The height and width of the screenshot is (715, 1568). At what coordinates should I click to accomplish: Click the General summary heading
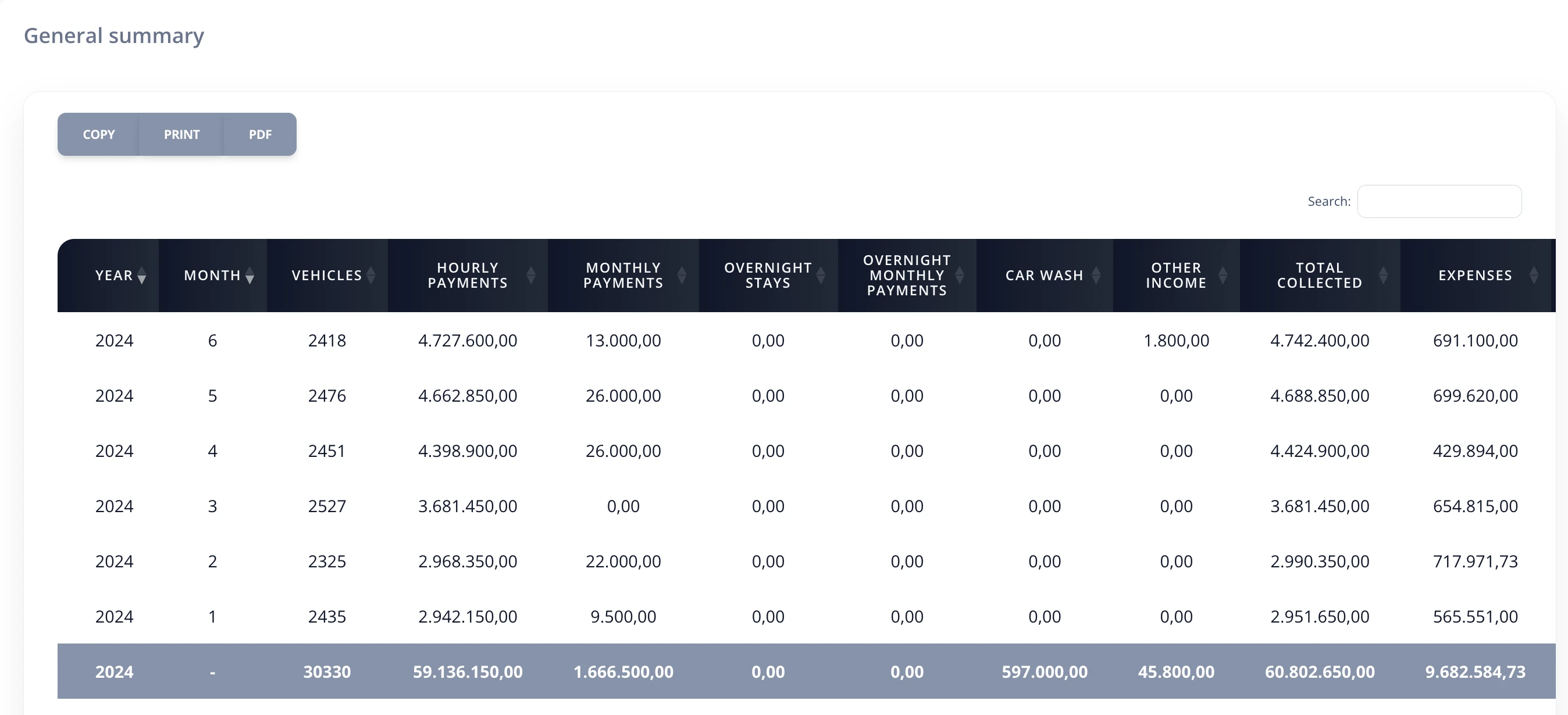(x=114, y=36)
